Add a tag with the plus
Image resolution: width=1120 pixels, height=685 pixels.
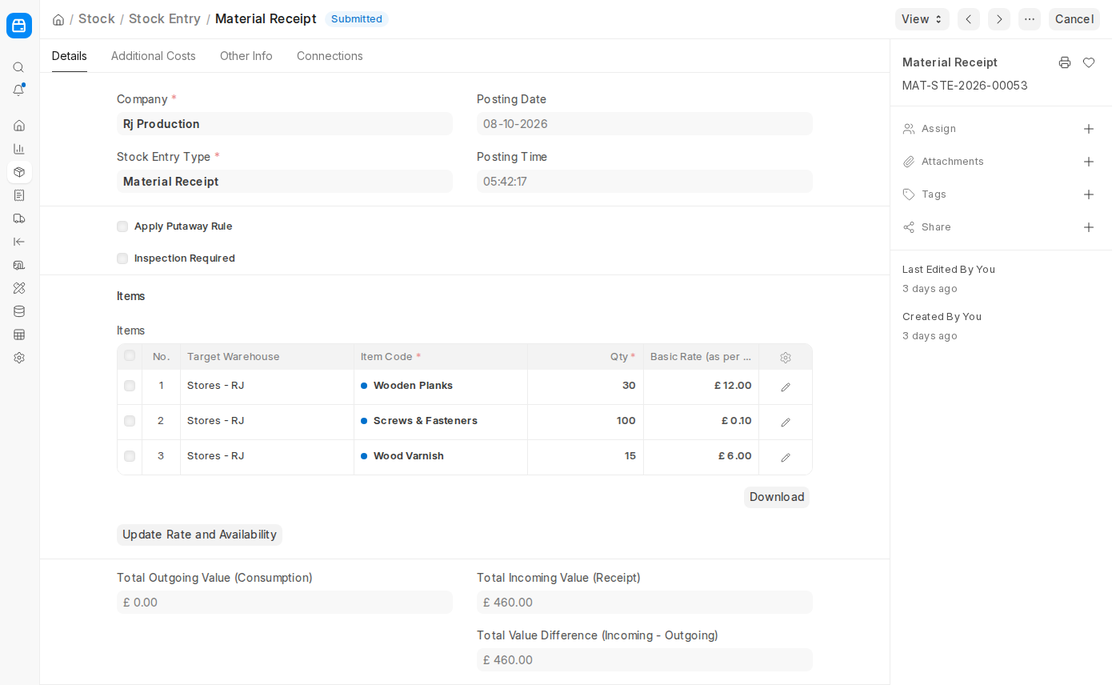(1089, 194)
